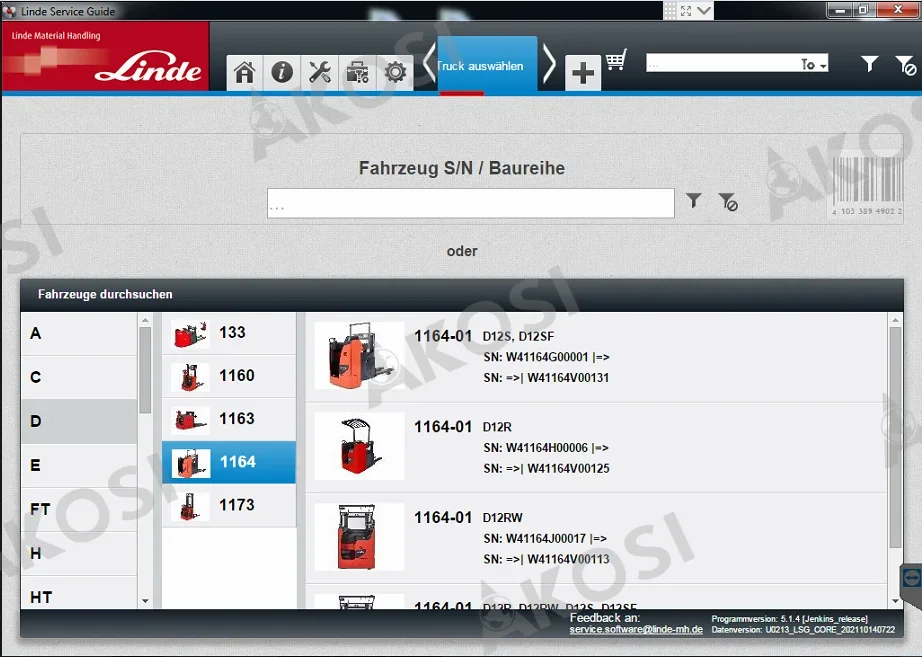This screenshot has height=657, width=922.
Task: Open the toolbox icon in the toolbar
Action: (357, 73)
